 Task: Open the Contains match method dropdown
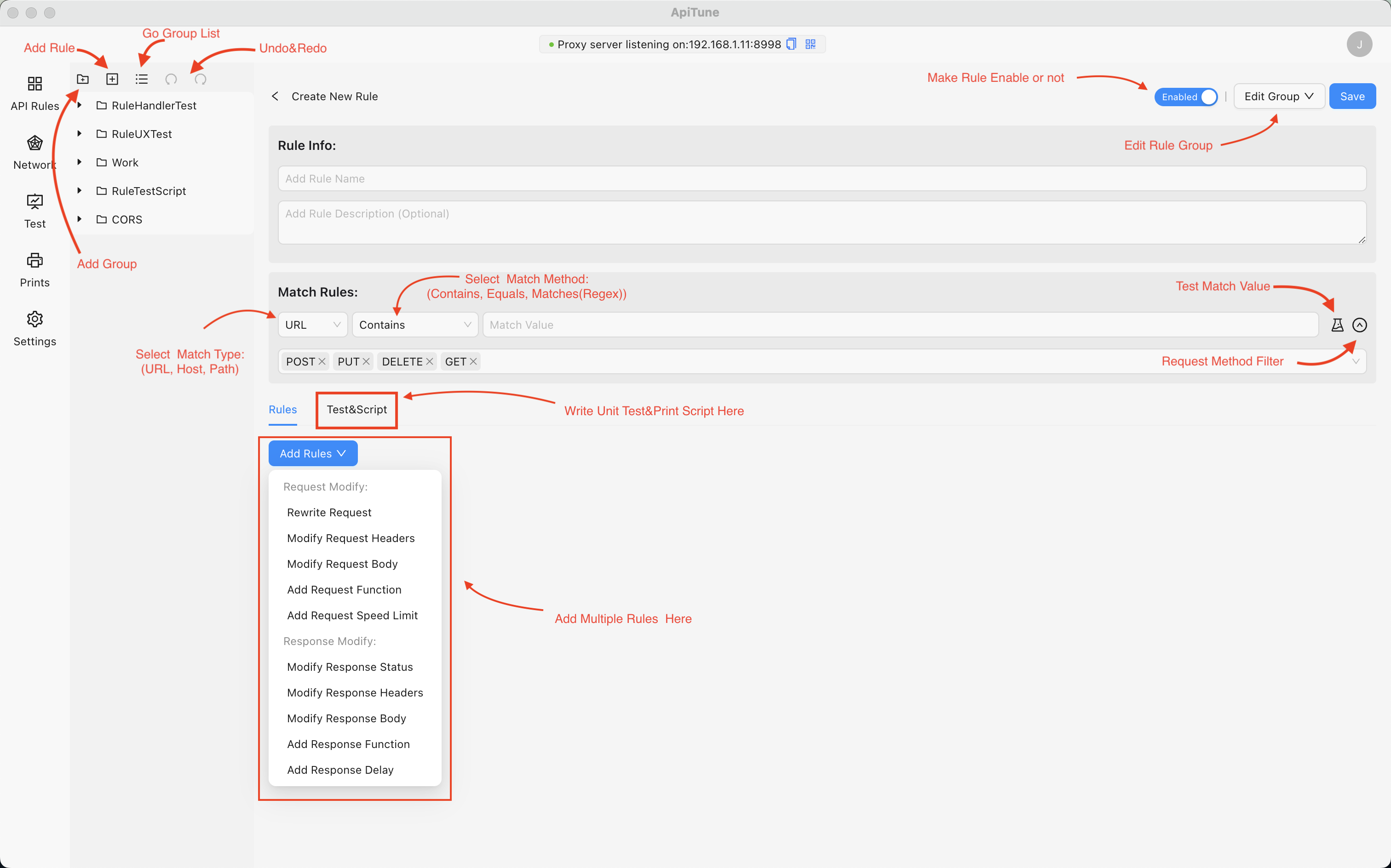414,325
